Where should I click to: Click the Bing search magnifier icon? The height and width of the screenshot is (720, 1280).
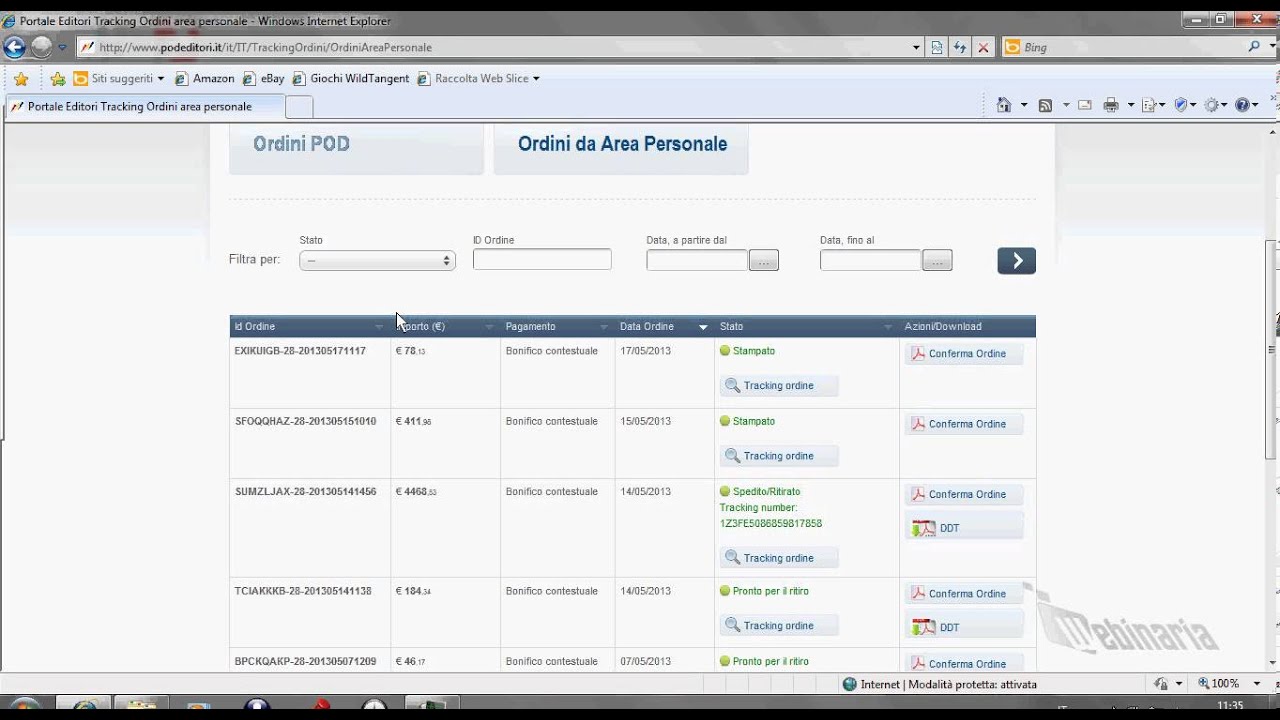(1255, 47)
